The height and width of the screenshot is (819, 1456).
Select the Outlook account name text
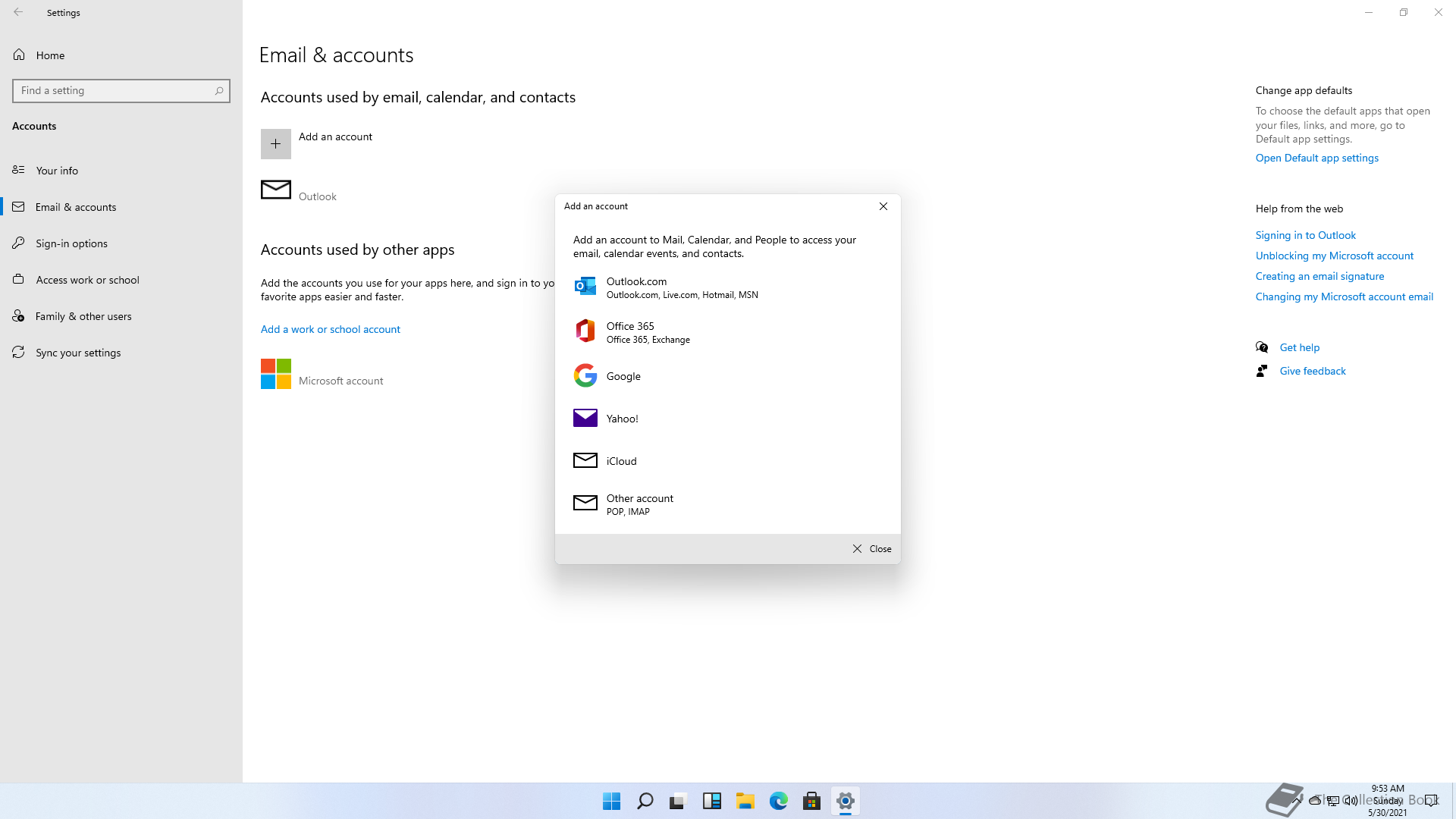[x=318, y=196]
